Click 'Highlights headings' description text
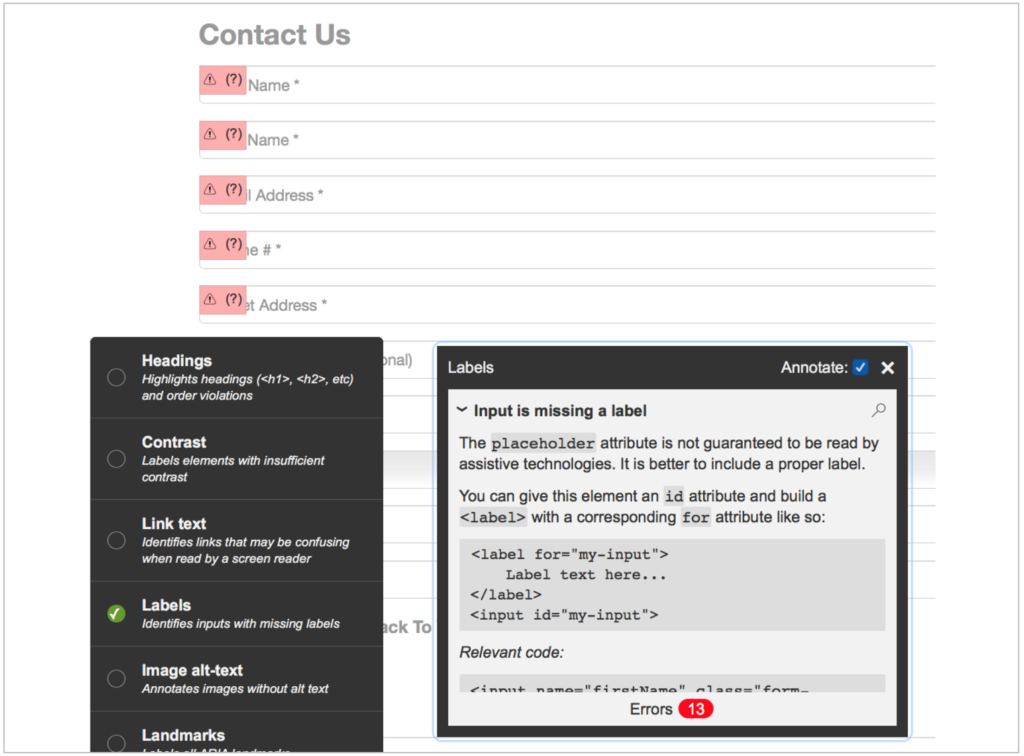This screenshot has height=756, width=1024. (x=248, y=387)
